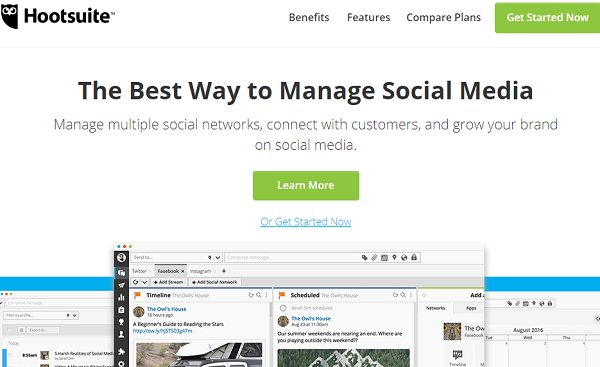Open the Benefits section
Screen dimensions: 600x367
point(309,17)
